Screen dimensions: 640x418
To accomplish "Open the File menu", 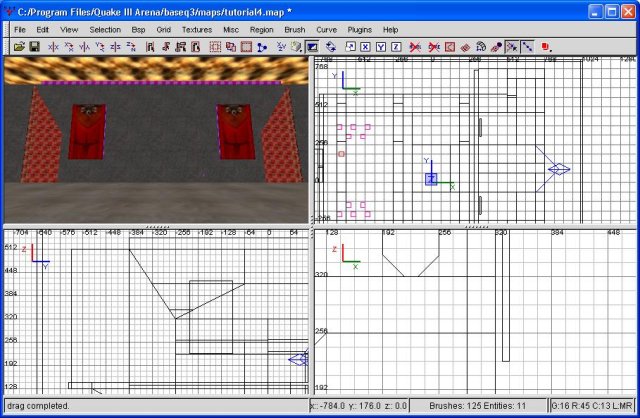I will pos(20,30).
